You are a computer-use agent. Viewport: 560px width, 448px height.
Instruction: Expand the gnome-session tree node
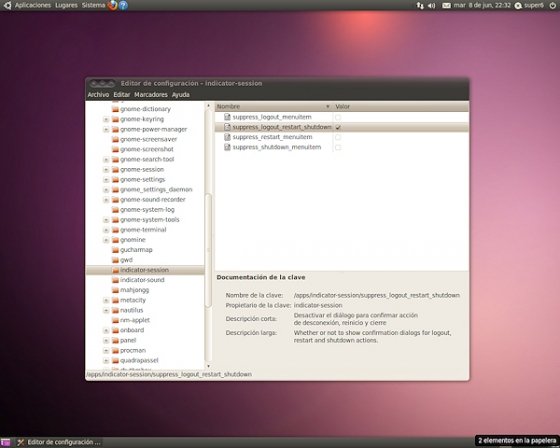coord(106,169)
